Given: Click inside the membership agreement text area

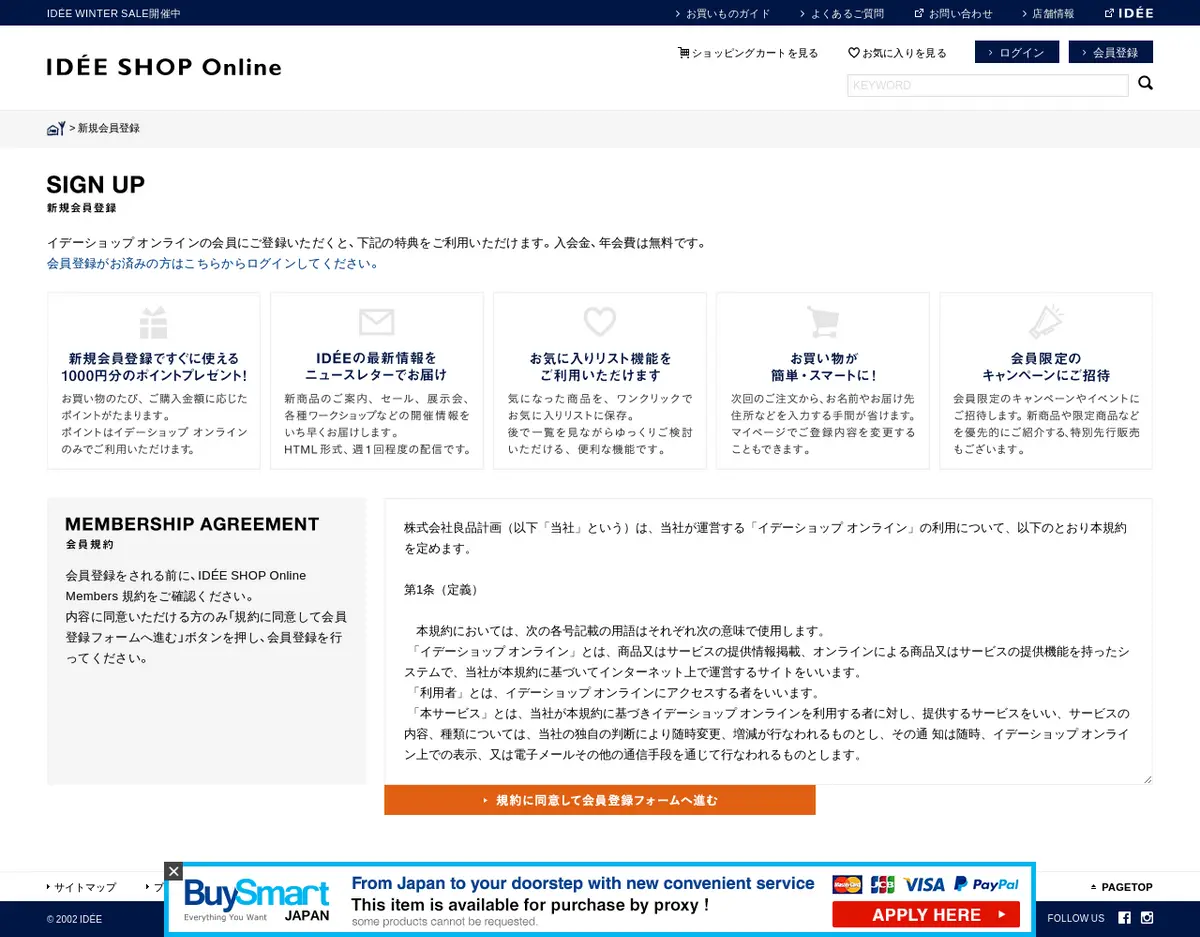Looking at the screenshot, I should [768, 641].
